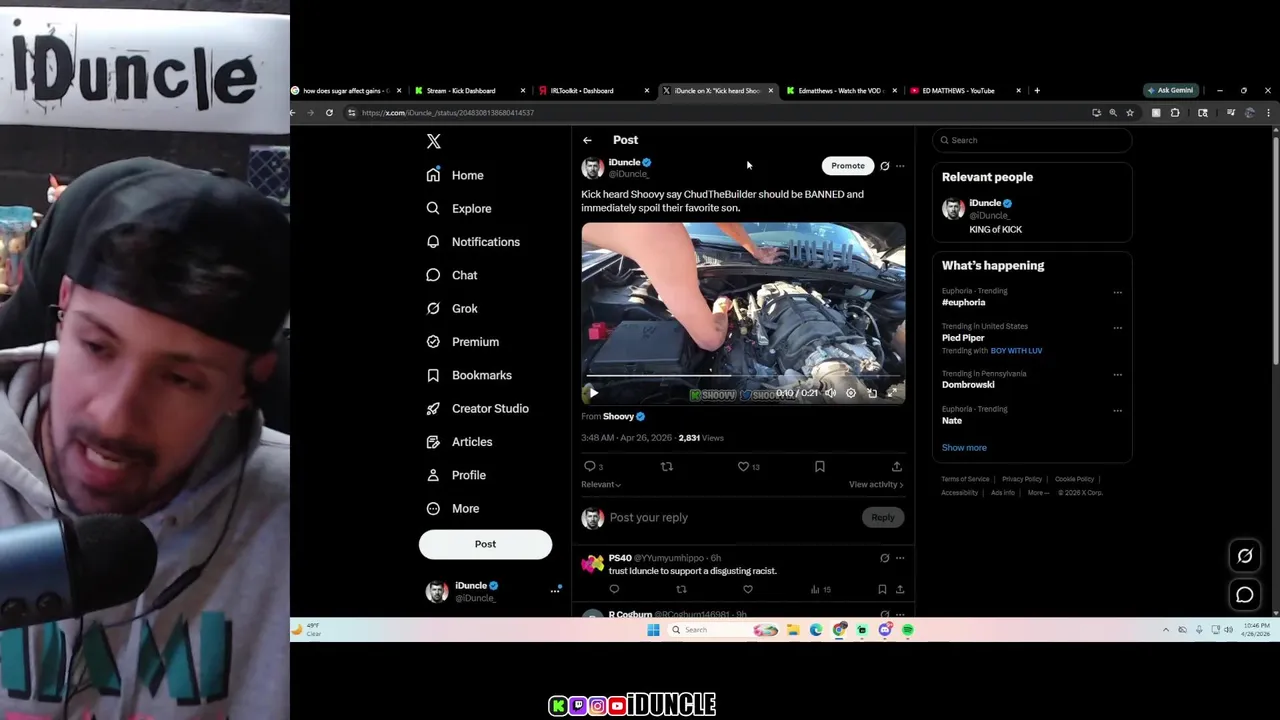This screenshot has height=720, width=1280.
Task: Share the PS40 comment
Action: point(900,589)
